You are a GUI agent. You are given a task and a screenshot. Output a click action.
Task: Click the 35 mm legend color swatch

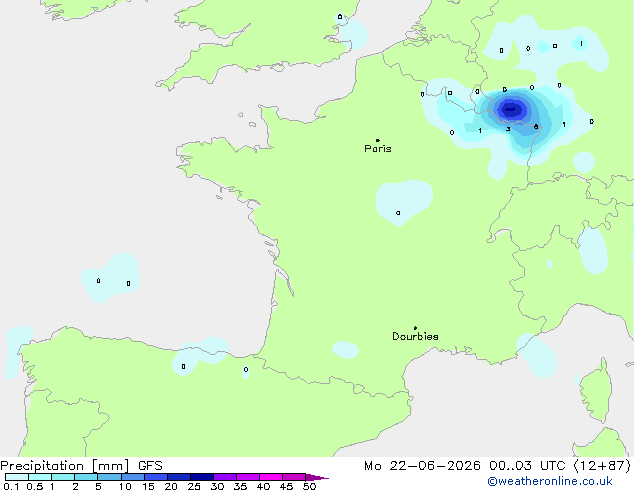click(248, 477)
